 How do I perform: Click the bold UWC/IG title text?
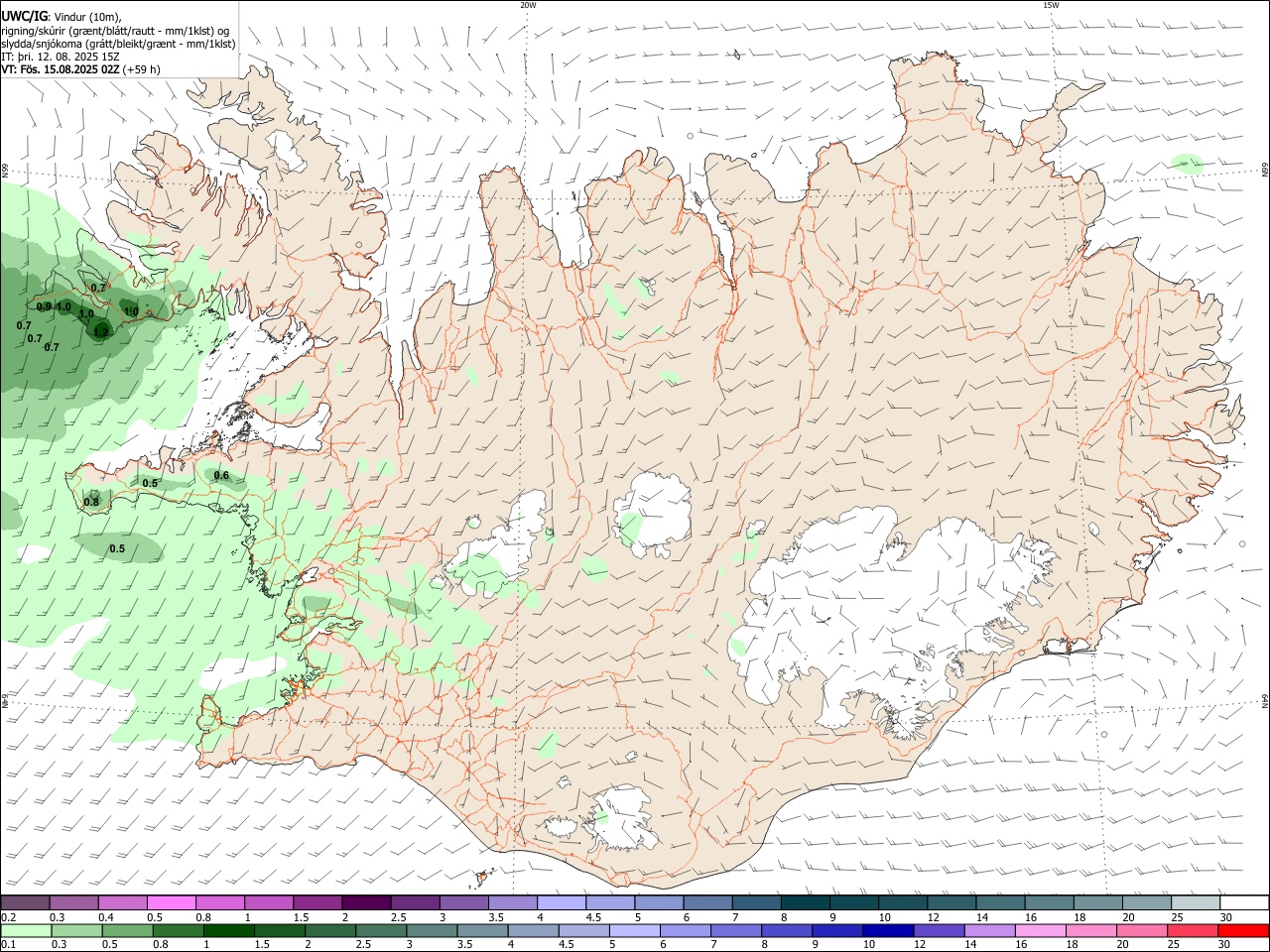coord(24,17)
